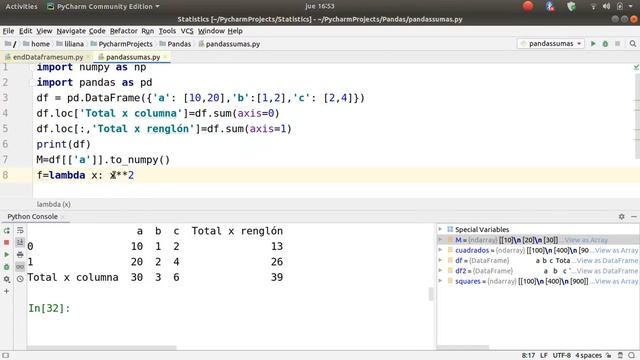The height and width of the screenshot is (360, 640).
Task: Click liliana breadcrumb folder
Action: click(x=70, y=44)
